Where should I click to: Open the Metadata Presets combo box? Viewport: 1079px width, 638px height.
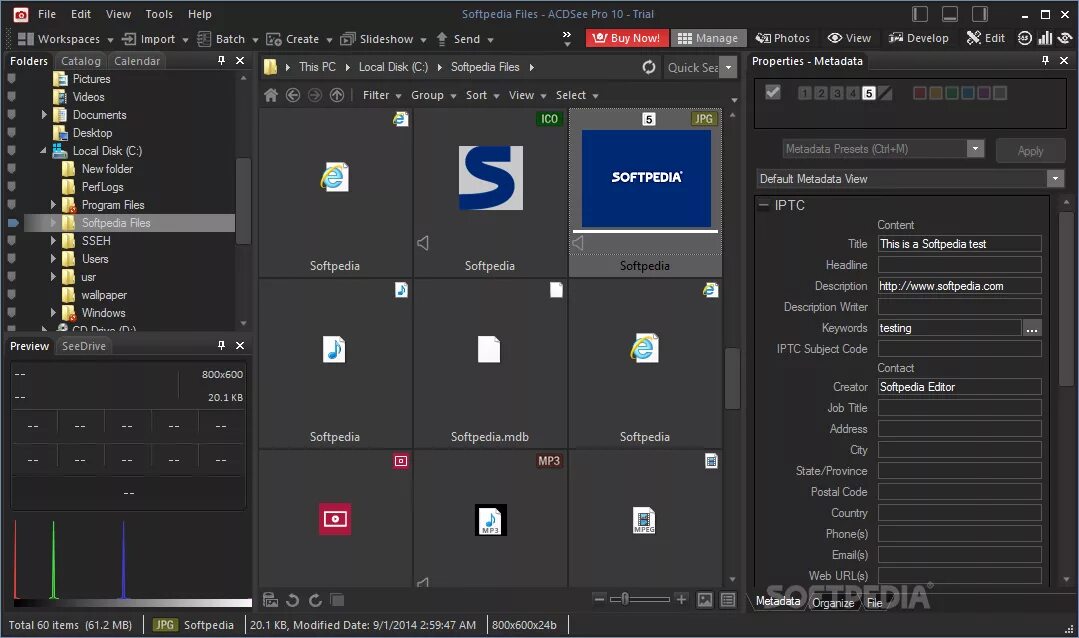883,149
